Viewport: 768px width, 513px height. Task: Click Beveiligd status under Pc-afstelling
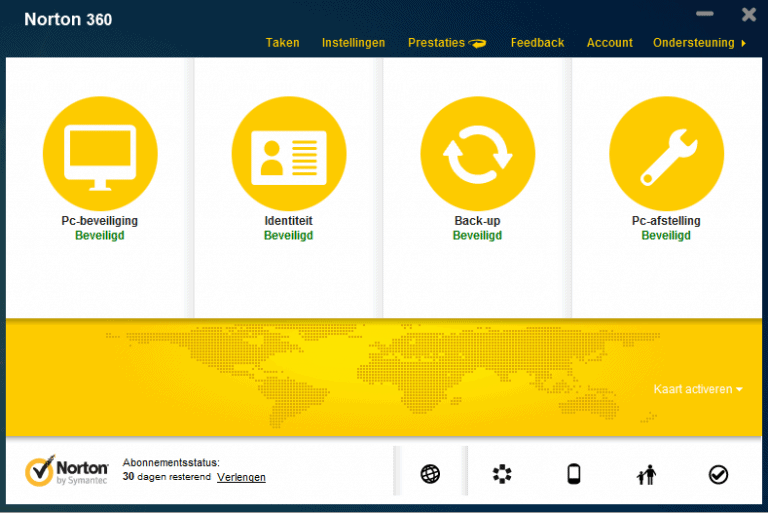tap(666, 235)
